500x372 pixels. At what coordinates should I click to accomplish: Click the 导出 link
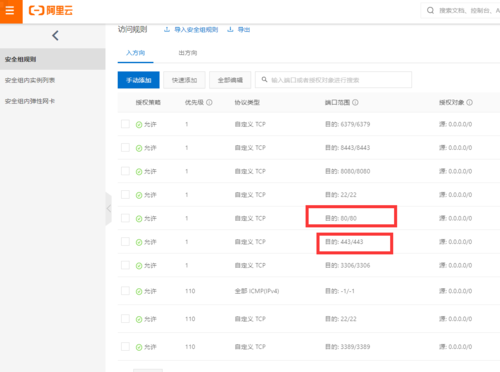pos(244,30)
